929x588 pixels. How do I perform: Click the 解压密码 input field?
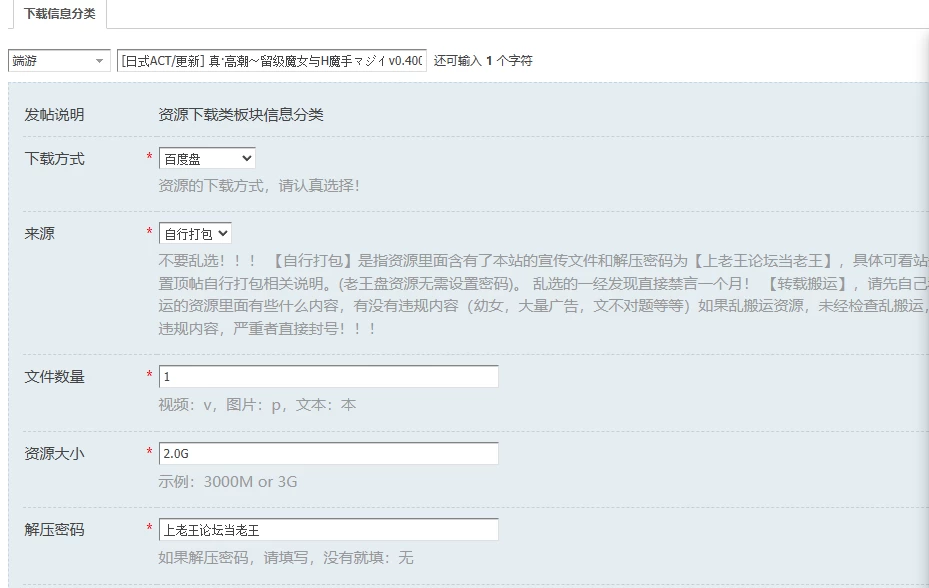[x=329, y=530]
